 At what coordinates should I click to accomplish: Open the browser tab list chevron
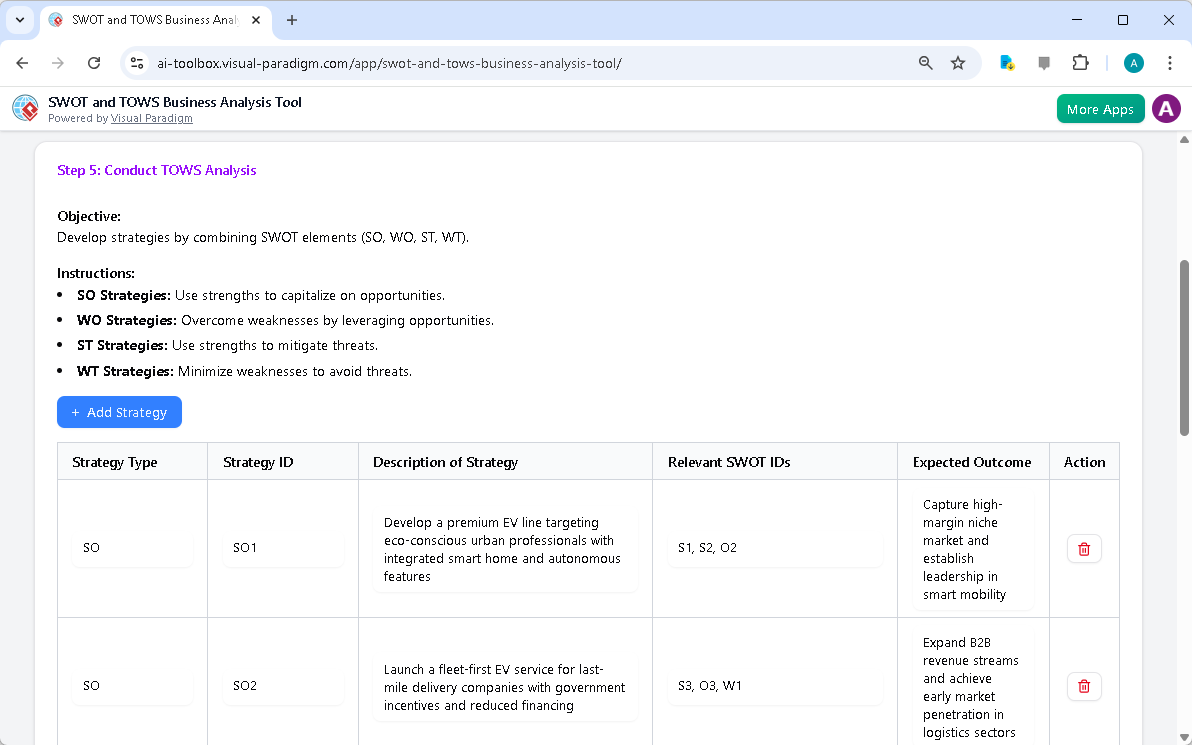(20, 20)
